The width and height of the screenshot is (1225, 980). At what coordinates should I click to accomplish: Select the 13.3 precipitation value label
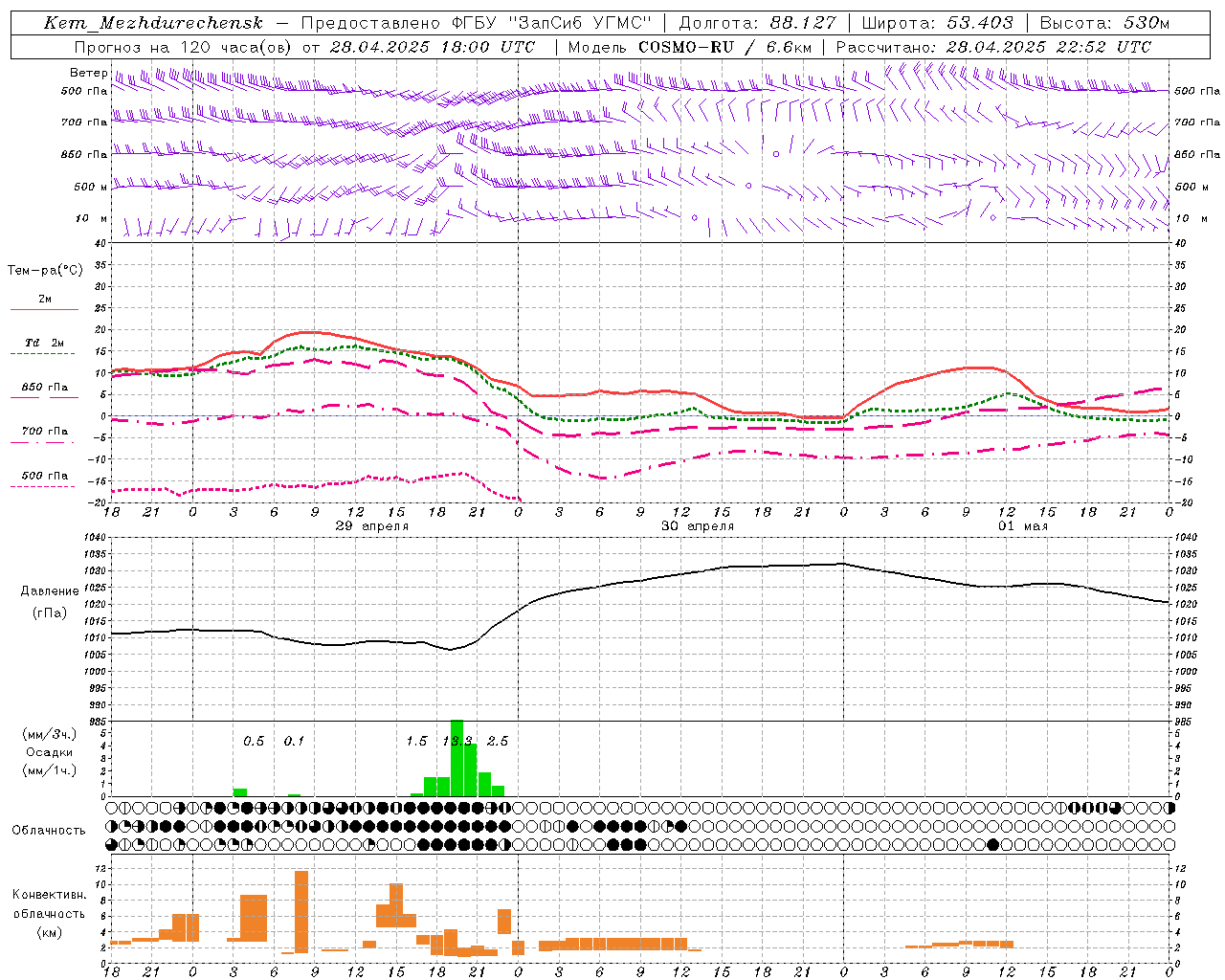[457, 741]
